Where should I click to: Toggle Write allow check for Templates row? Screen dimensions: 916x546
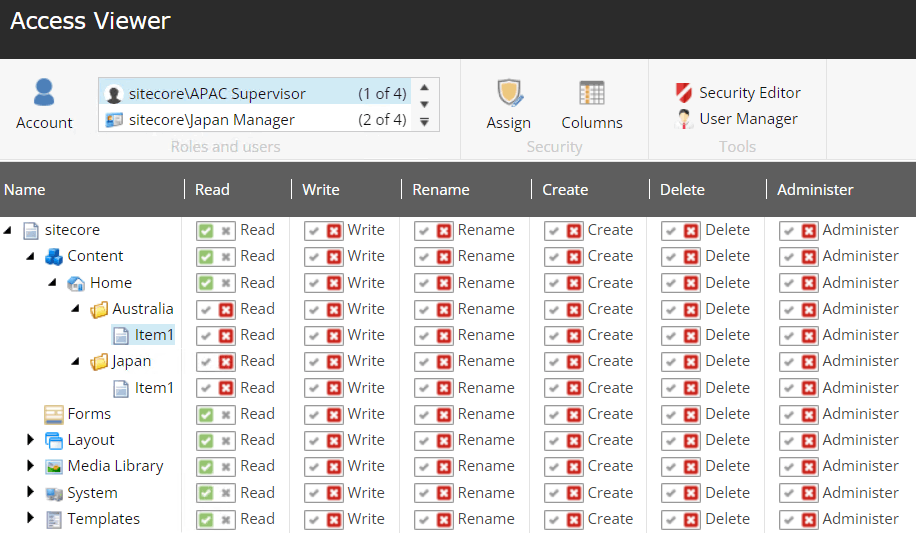tap(314, 520)
